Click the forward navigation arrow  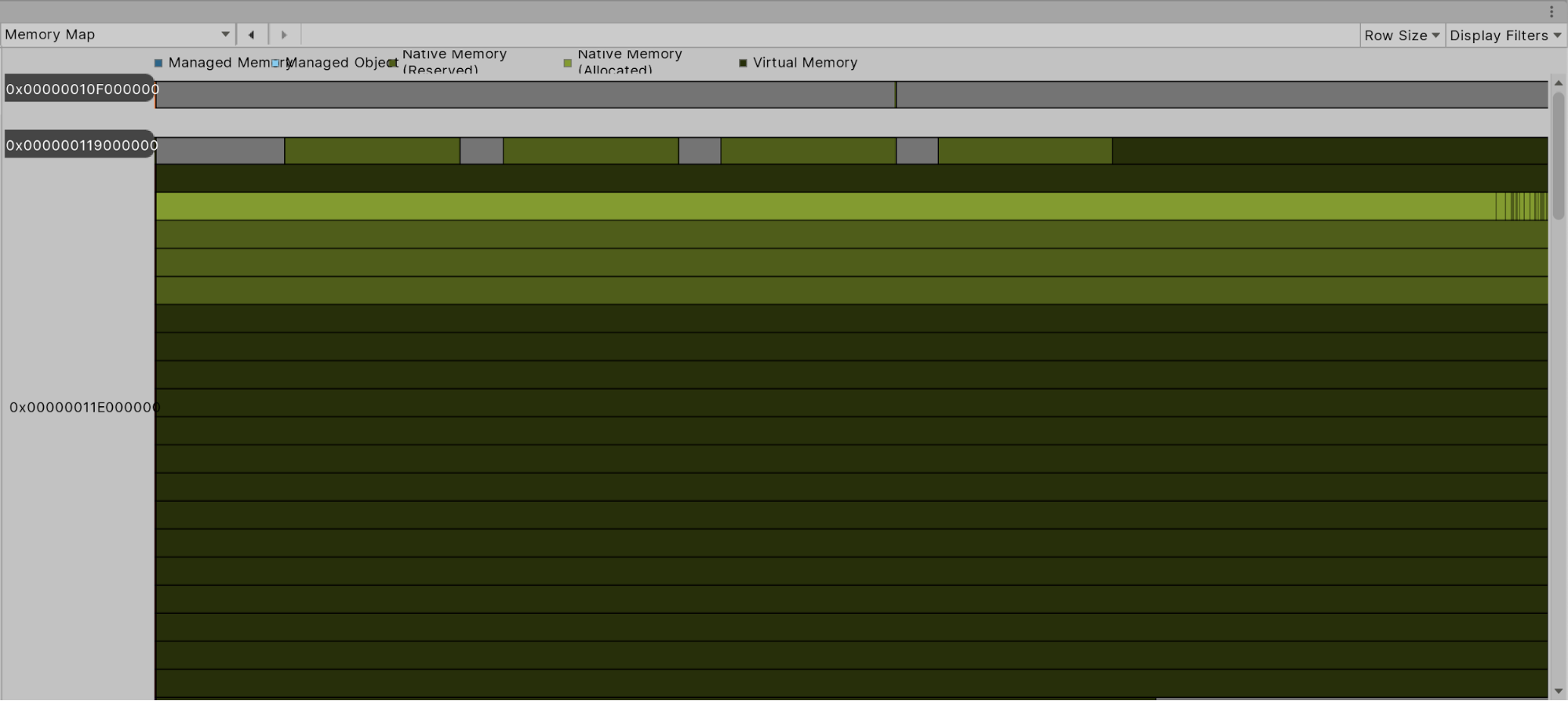point(284,35)
